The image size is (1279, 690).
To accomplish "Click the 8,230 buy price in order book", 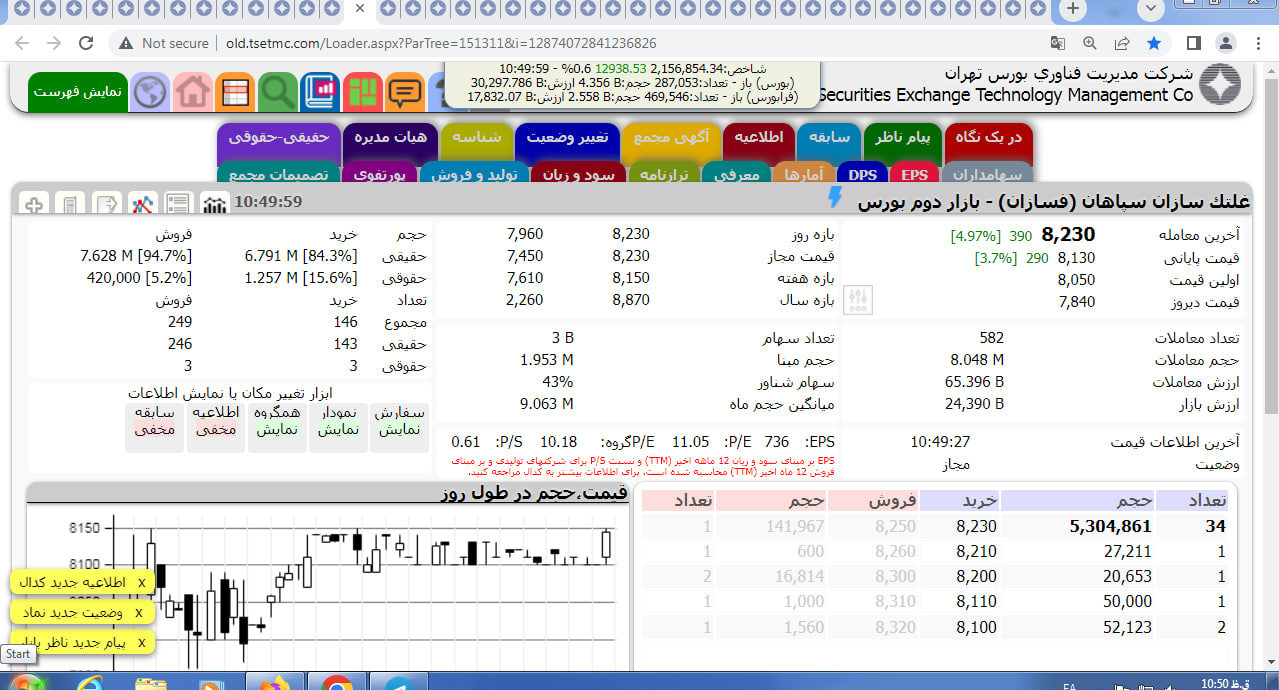I will 976,526.
